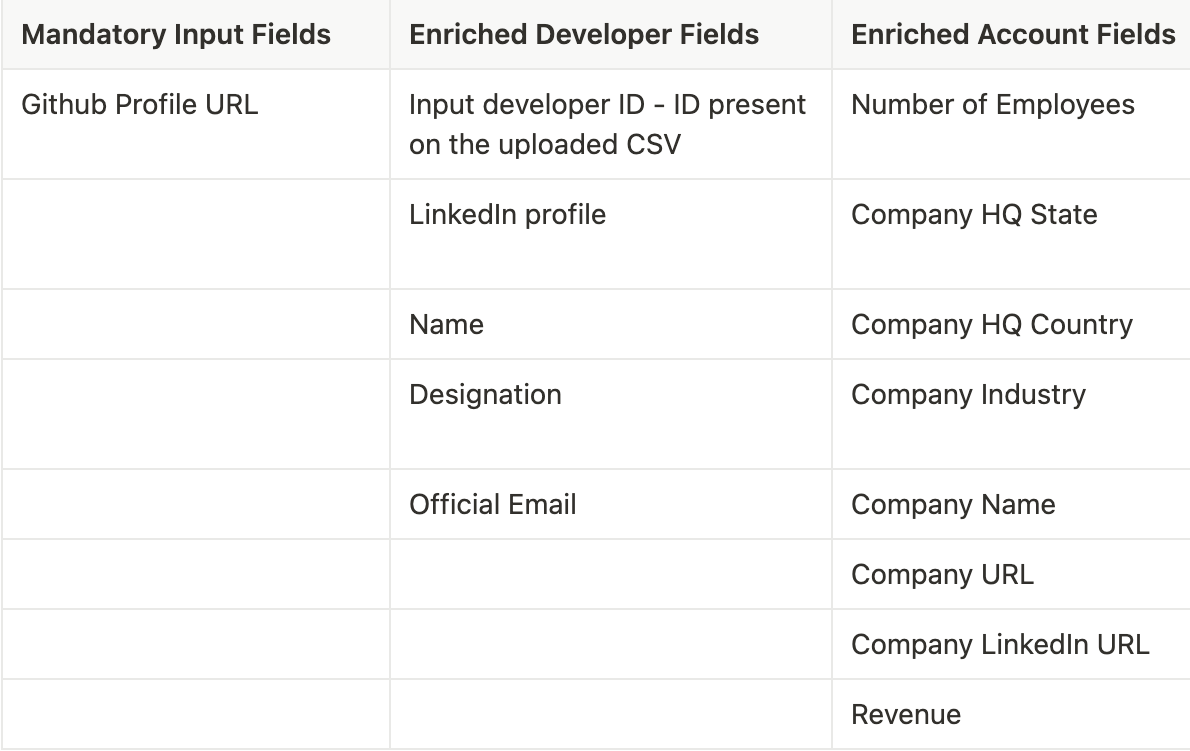Image resolution: width=1190 pixels, height=751 pixels.
Task: Select the Company Name cell
Action: click(x=953, y=505)
